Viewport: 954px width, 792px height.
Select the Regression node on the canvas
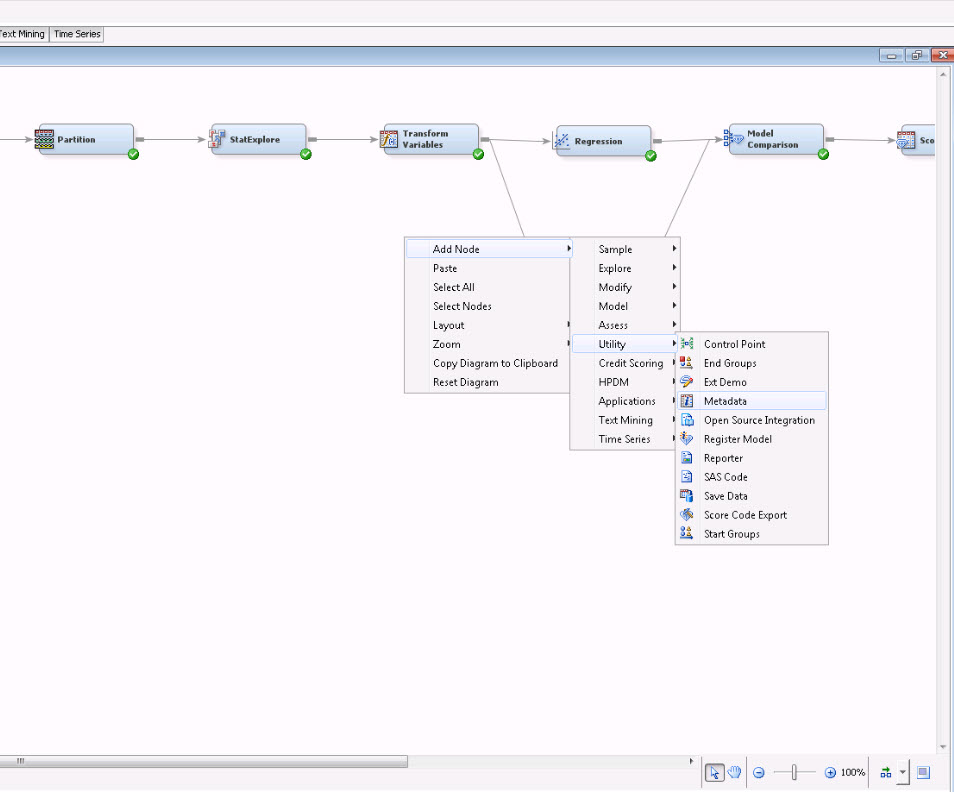pyautogui.click(x=602, y=142)
